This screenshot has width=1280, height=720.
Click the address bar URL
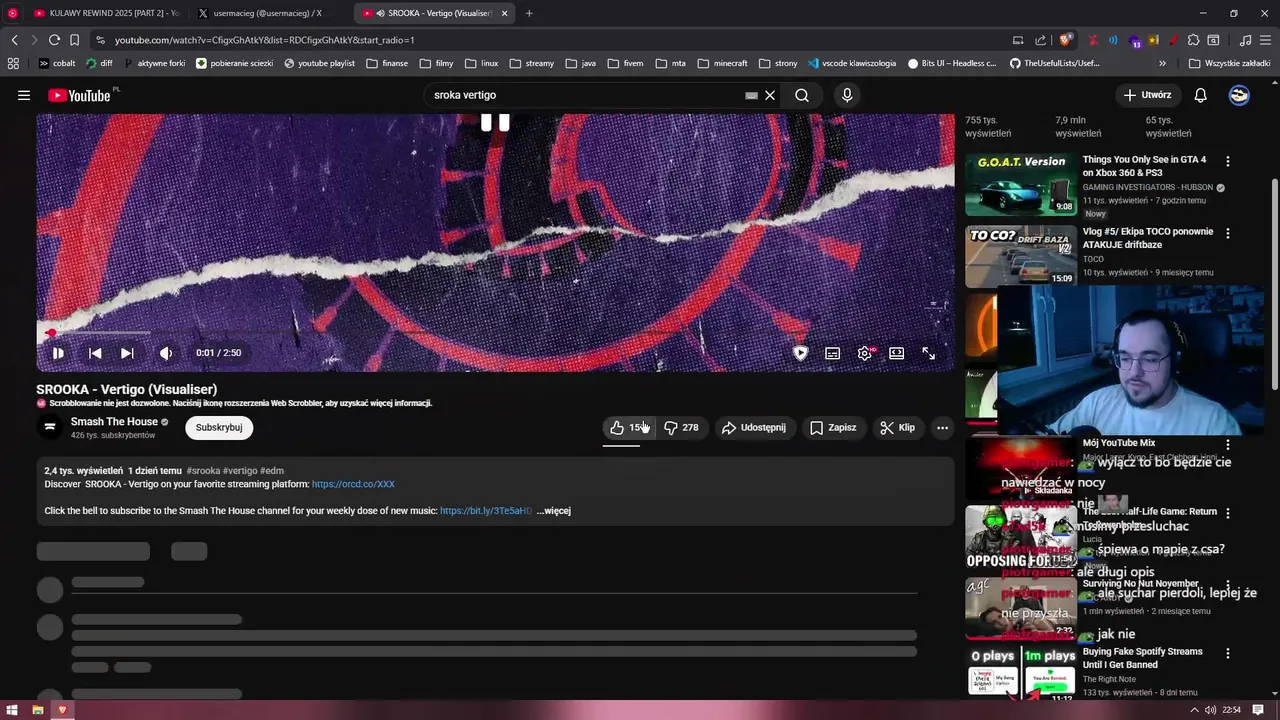(x=265, y=40)
